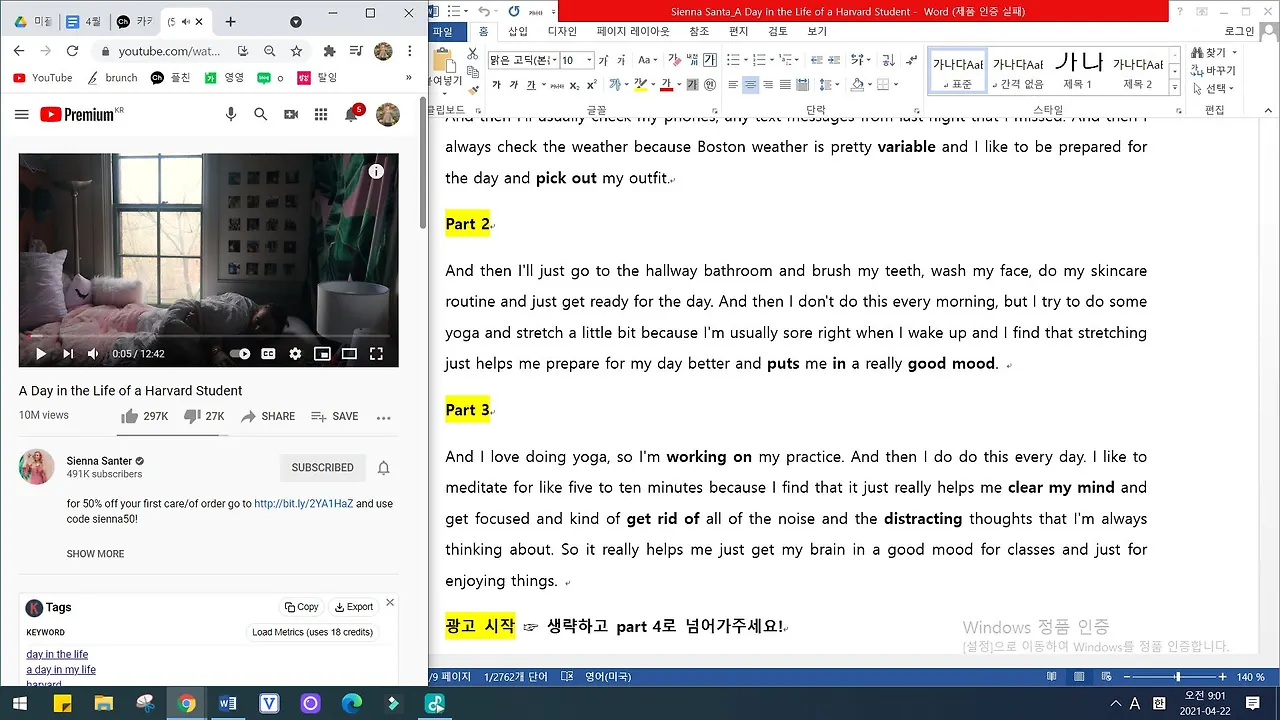
Task: Toggle bold formatting in Word
Action: click(497, 84)
